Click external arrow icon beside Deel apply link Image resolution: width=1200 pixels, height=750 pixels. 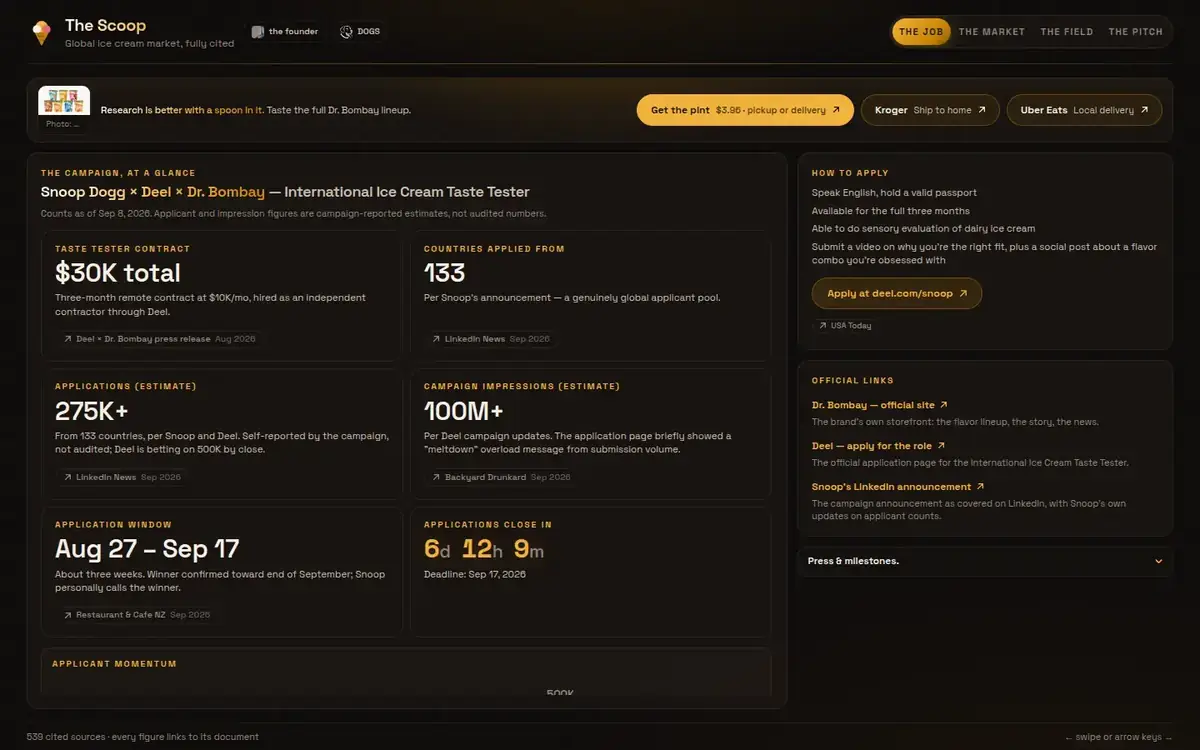pyautogui.click(x=941, y=446)
